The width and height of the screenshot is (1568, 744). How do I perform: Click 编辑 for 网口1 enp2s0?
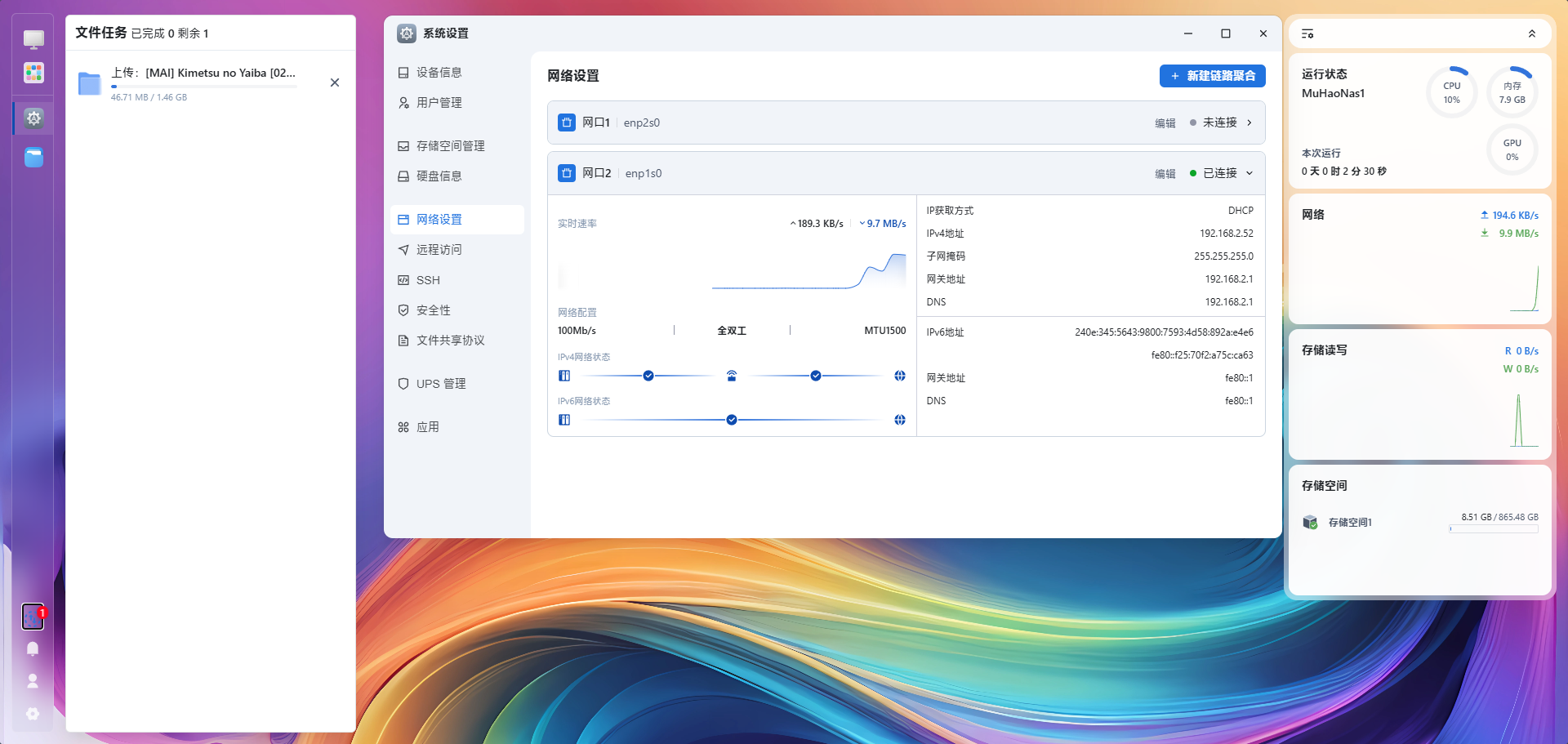coord(1165,123)
